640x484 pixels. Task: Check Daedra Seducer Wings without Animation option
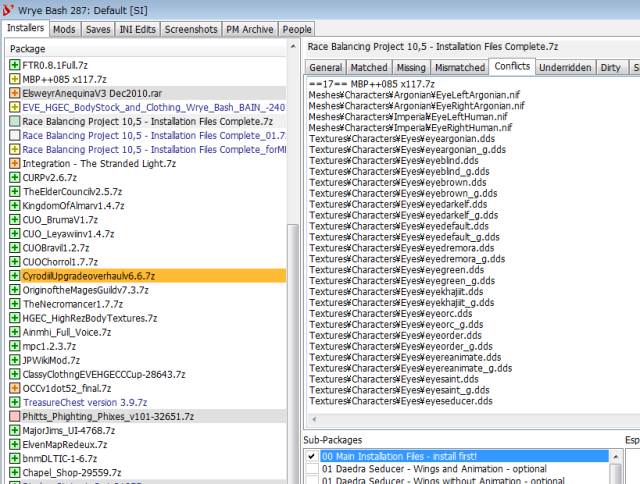(313, 480)
